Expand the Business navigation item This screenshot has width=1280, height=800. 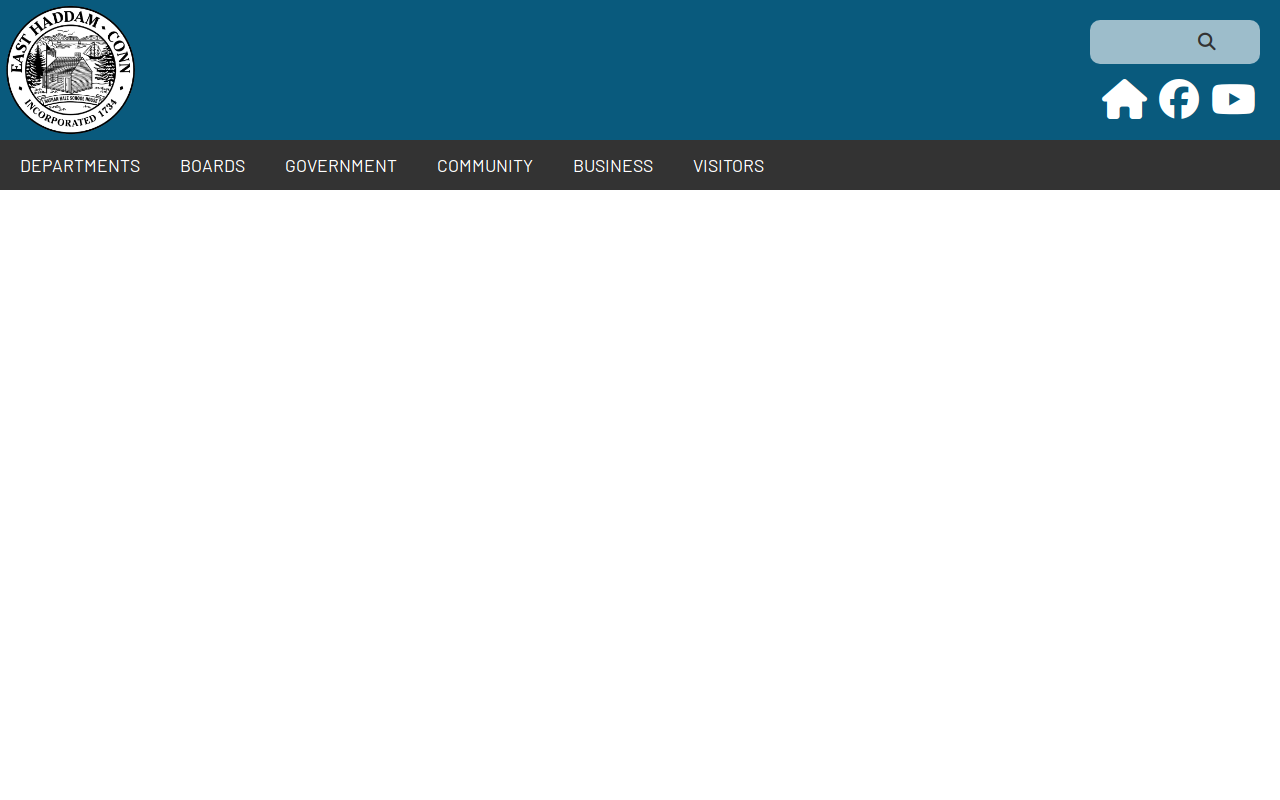613,166
